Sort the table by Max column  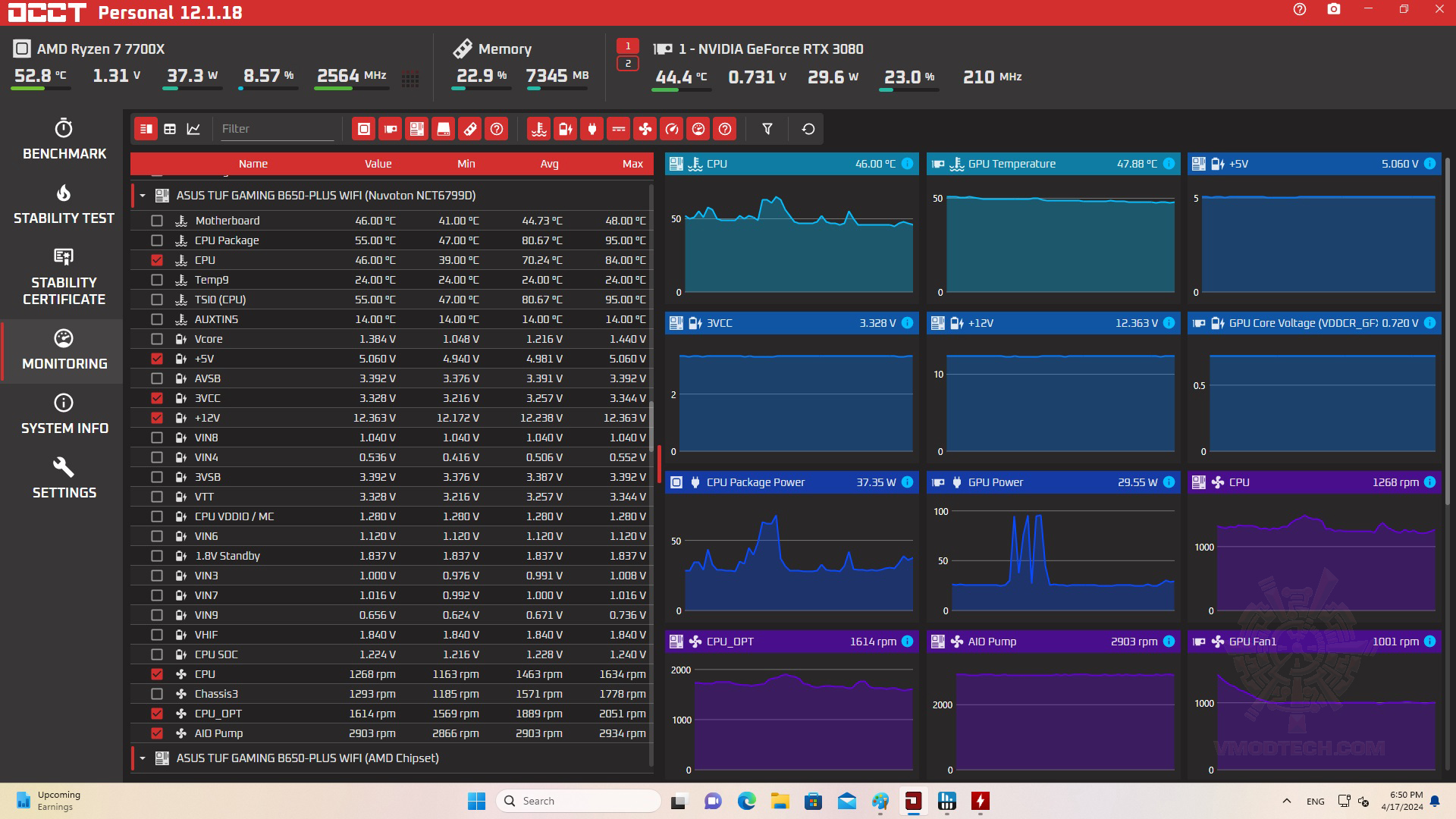tap(632, 164)
